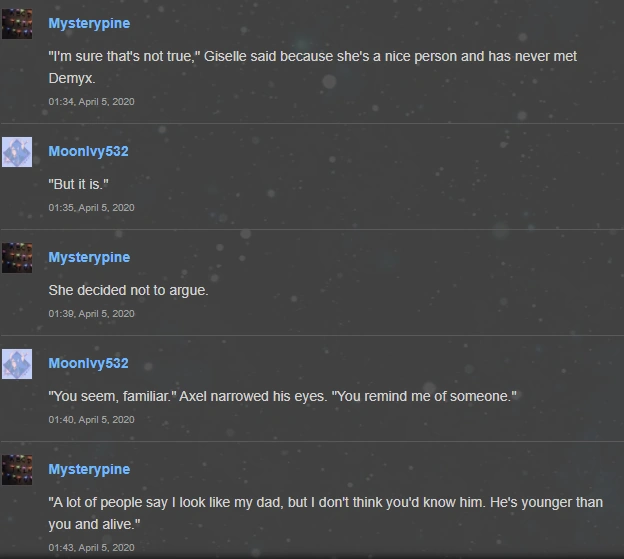This screenshot has height=559, width=624.
Task: Open Mysterypine's avatar next to "She decided not to argue"
Action: (x=17, y=258)
